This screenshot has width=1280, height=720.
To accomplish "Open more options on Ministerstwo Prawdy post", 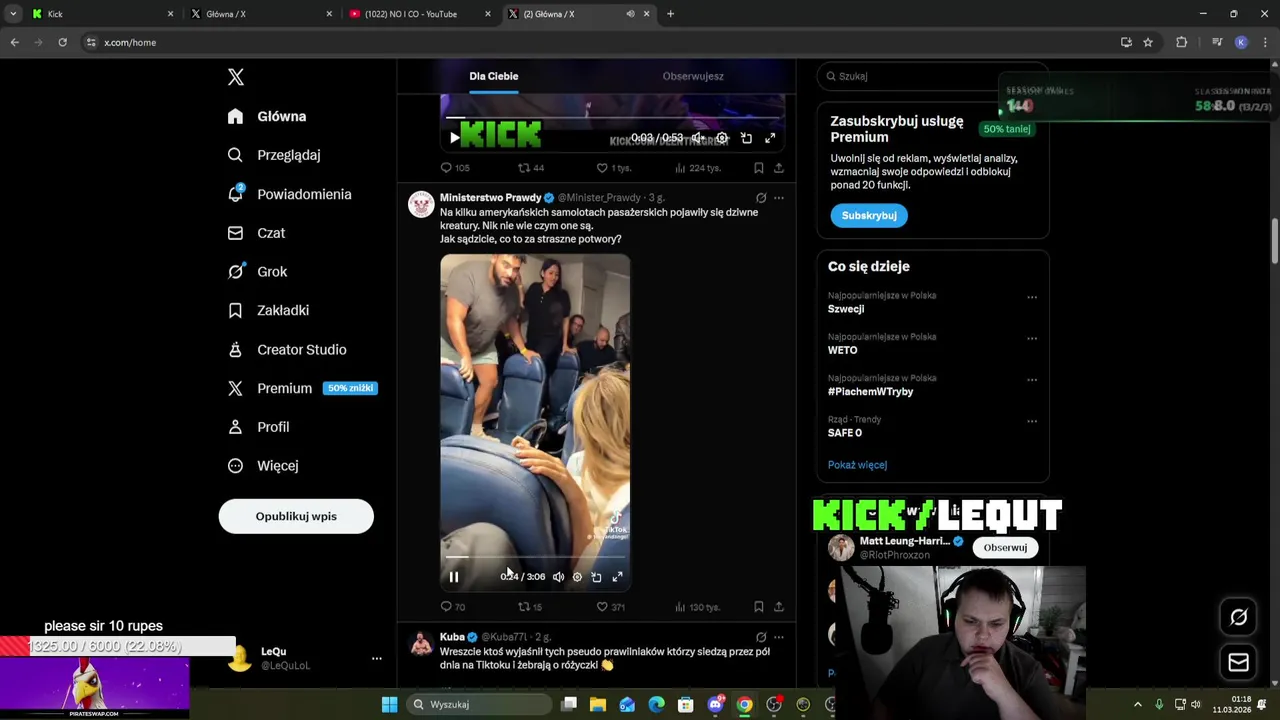I will [779, 198].
